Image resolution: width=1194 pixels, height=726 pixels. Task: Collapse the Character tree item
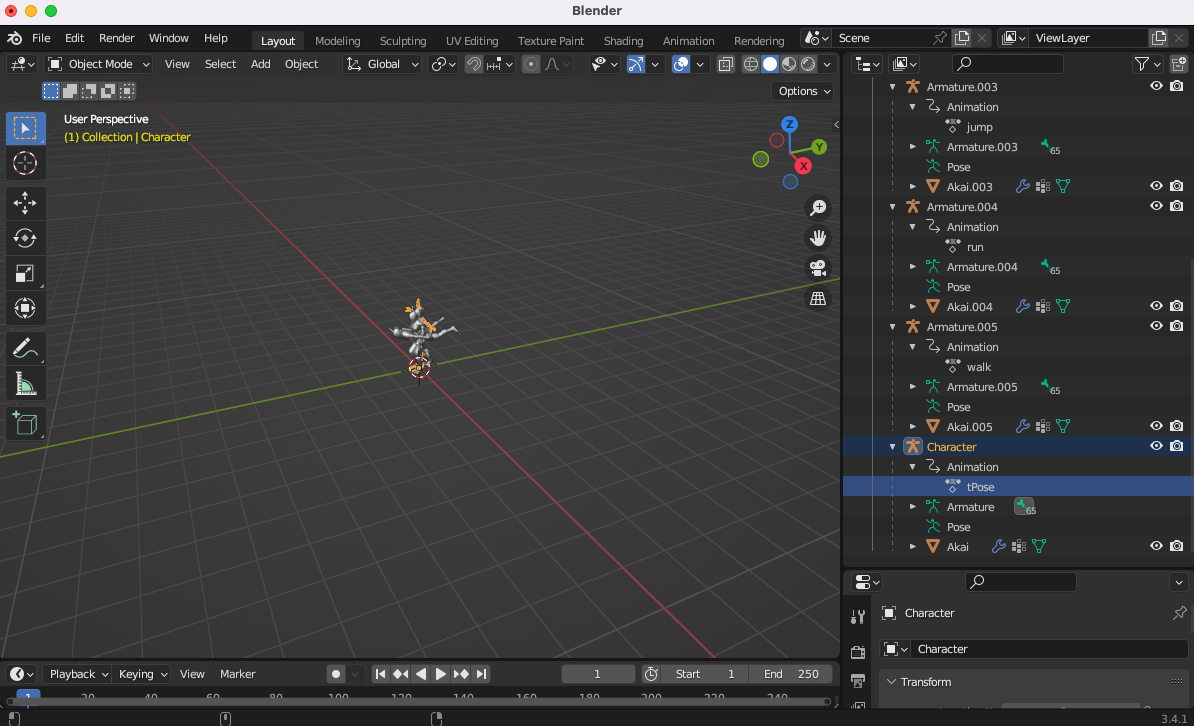(892, 447)
